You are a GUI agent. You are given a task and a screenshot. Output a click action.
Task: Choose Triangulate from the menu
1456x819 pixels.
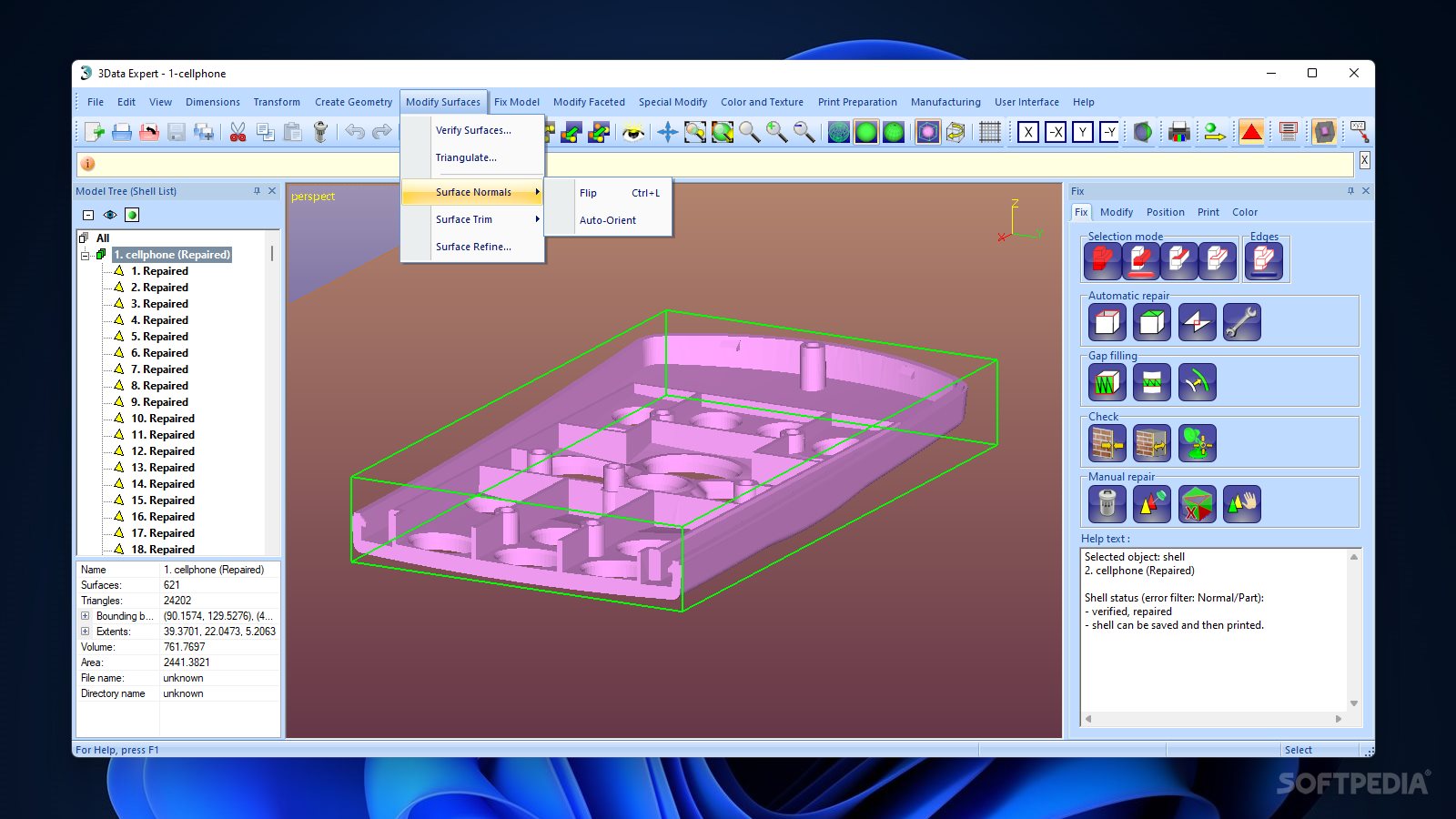pos(473,157)
